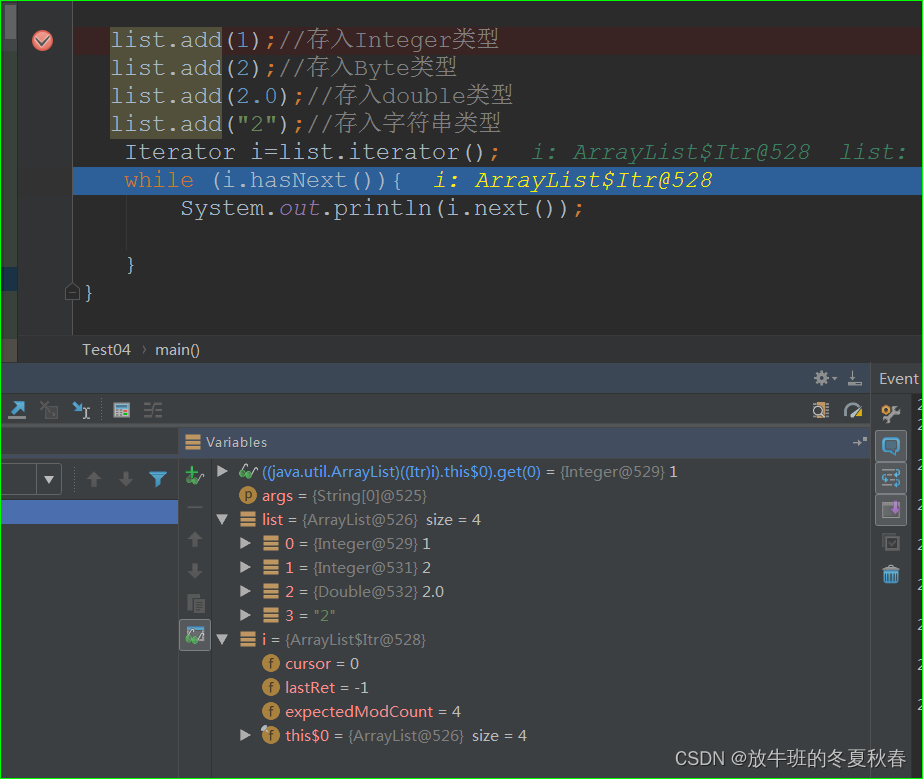Click the blue trash clear-all icon
This screenshot has width=923, height=779.
[x=891, y=574]
